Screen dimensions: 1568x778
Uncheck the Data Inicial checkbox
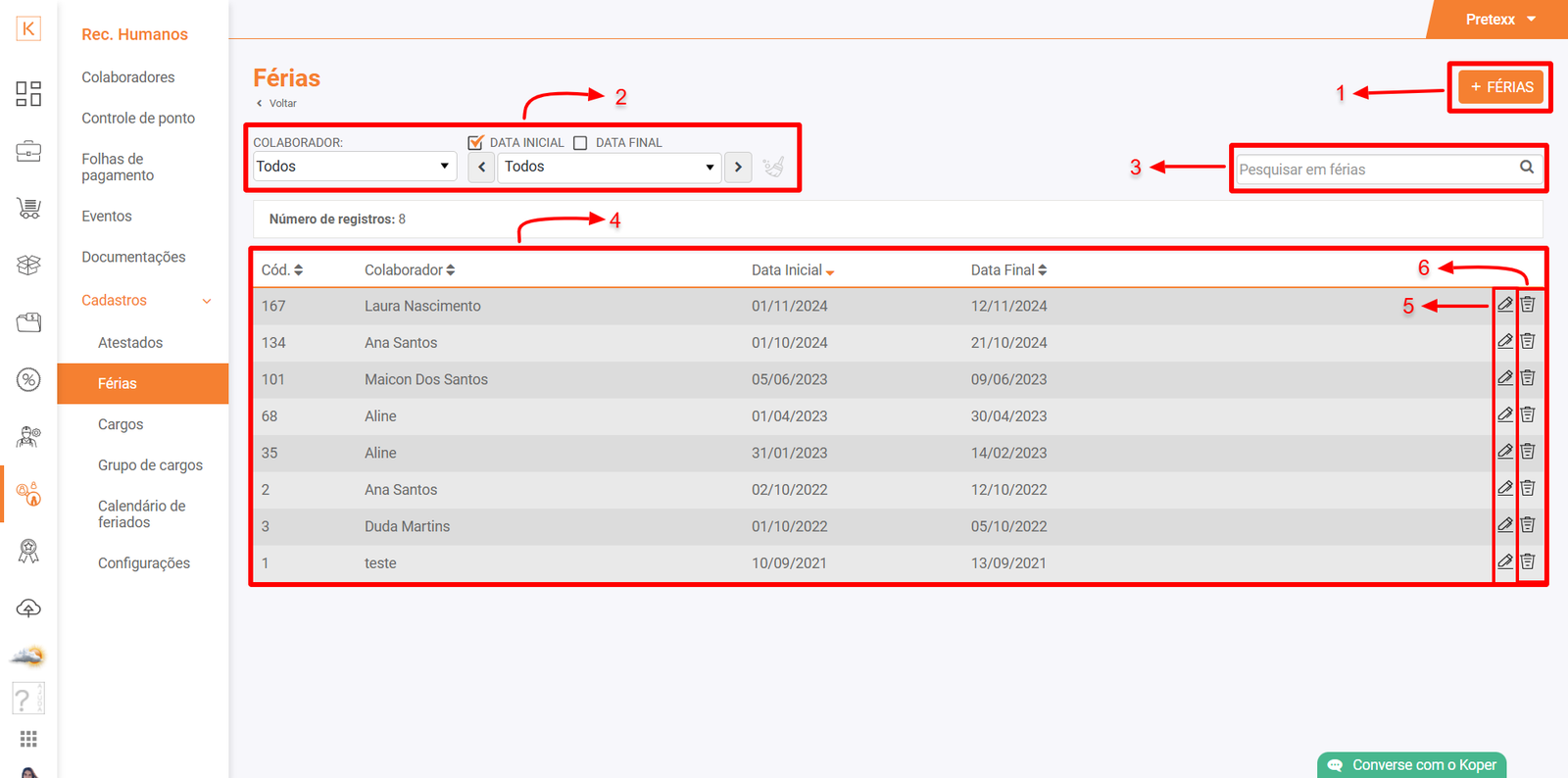pyautogui.click(x=476, y=143)
